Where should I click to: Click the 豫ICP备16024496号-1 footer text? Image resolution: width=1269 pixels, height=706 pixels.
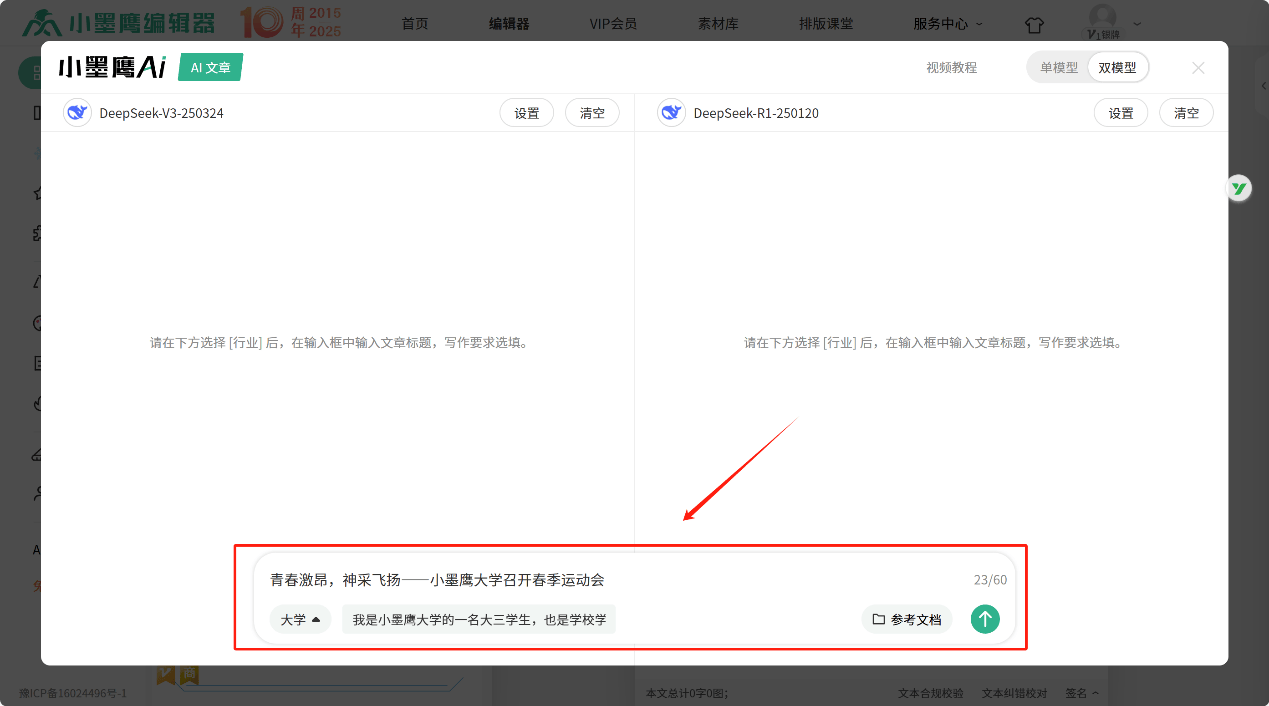73,692
